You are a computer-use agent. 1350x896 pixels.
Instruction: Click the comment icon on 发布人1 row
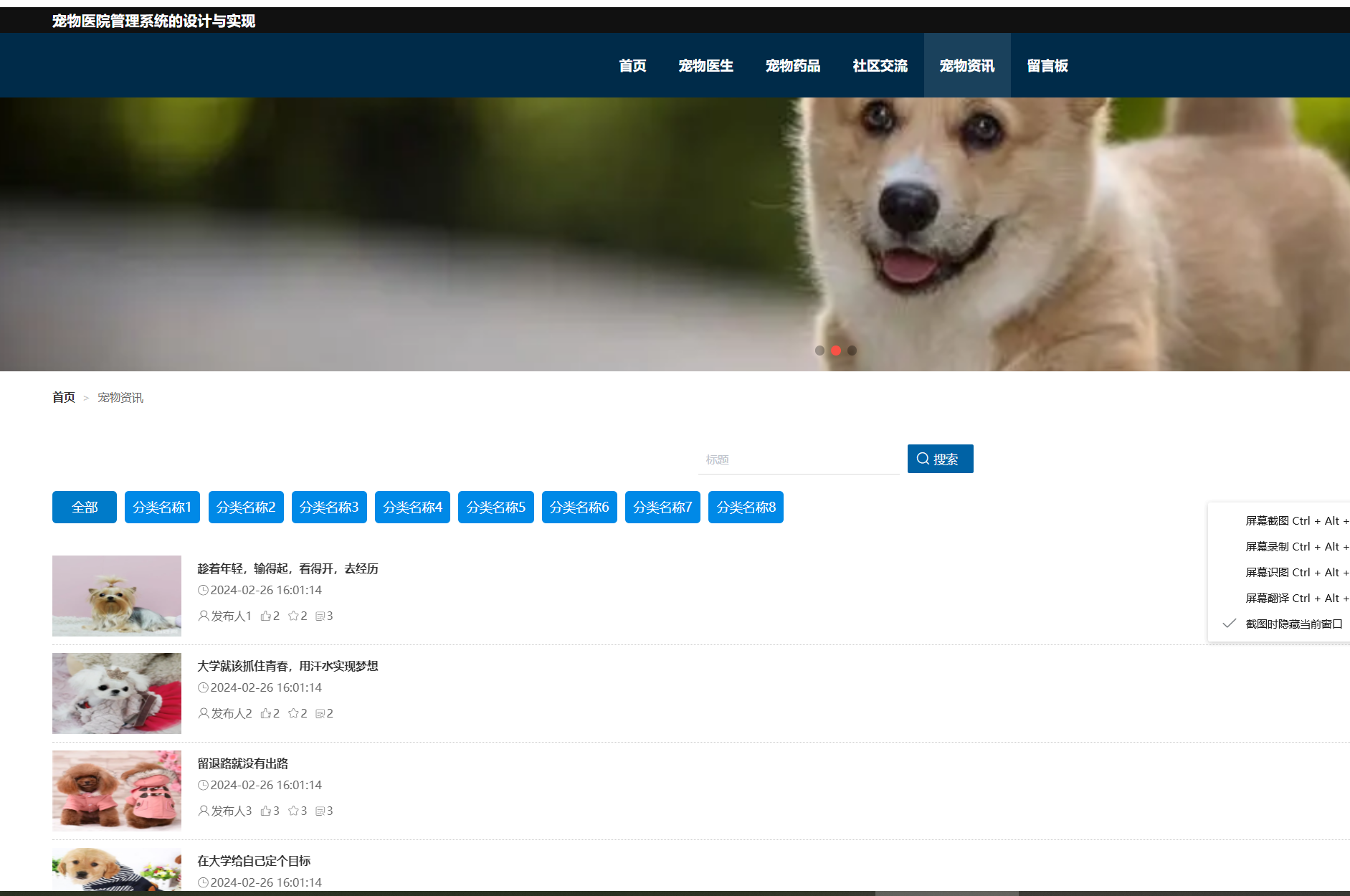click(320, 616)
